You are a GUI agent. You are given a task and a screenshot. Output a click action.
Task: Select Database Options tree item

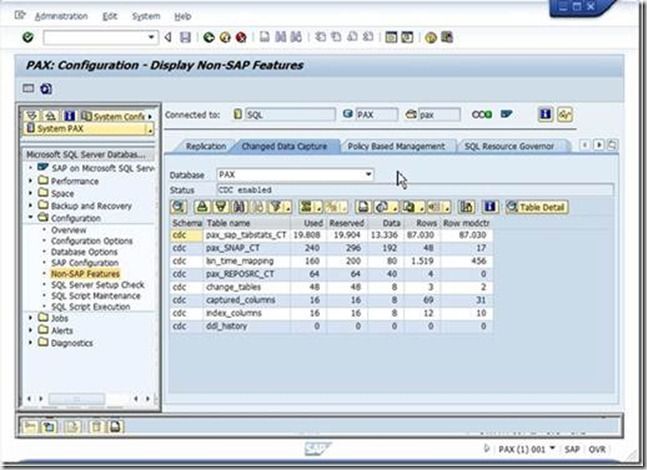84,252
